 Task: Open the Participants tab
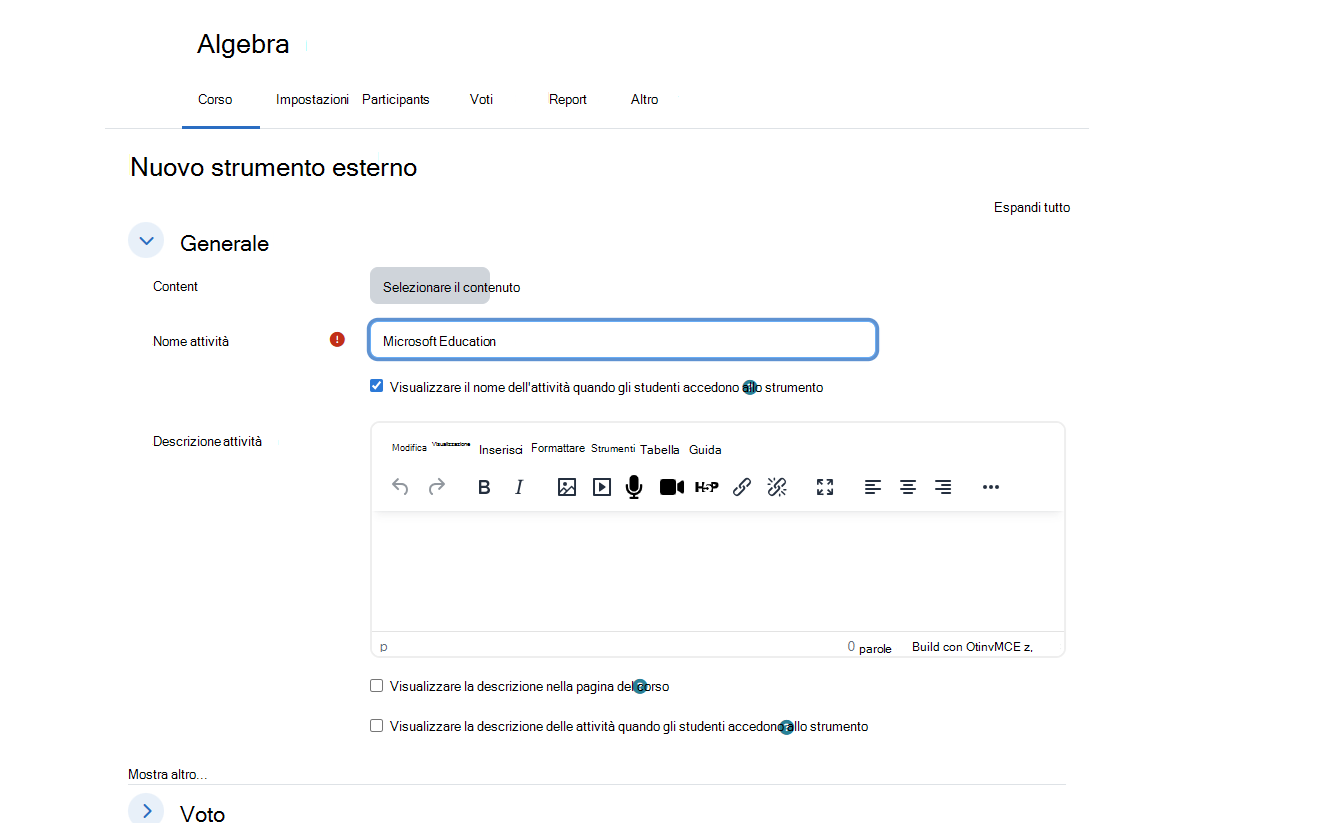[396, 100]
